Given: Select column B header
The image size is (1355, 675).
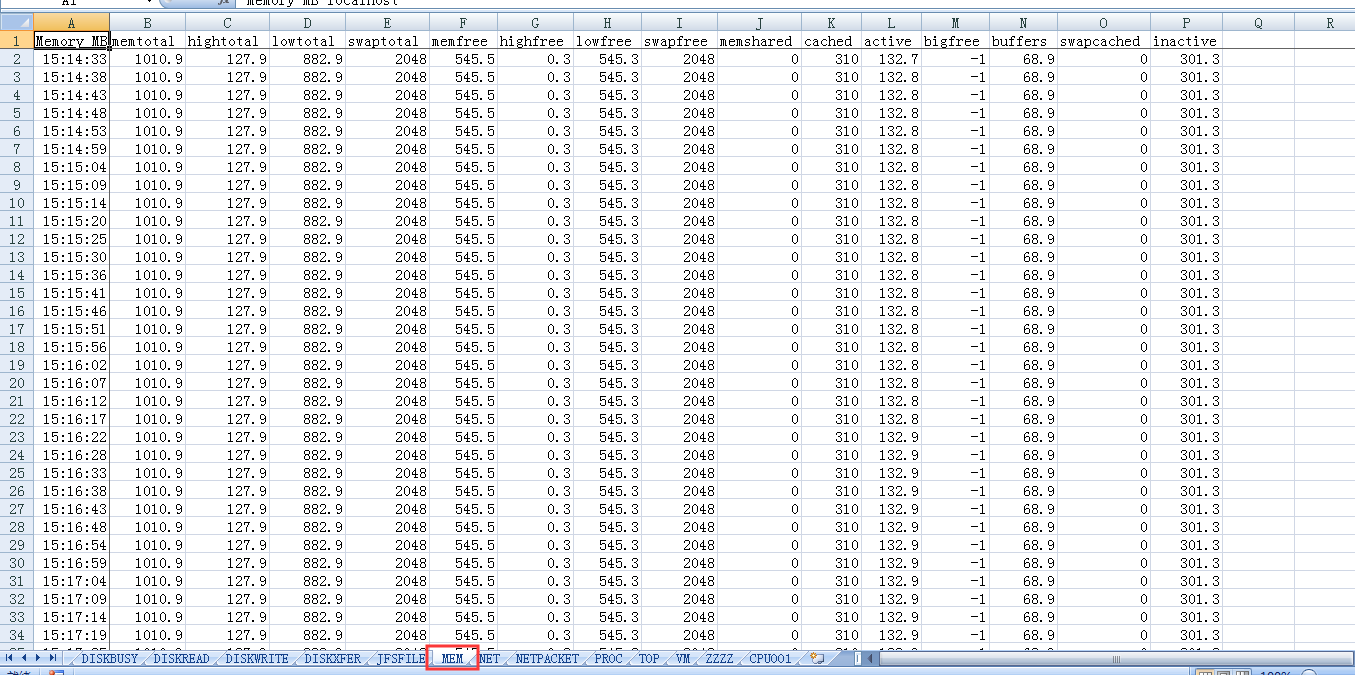Looking at the screenshot, I should [148, 22].
